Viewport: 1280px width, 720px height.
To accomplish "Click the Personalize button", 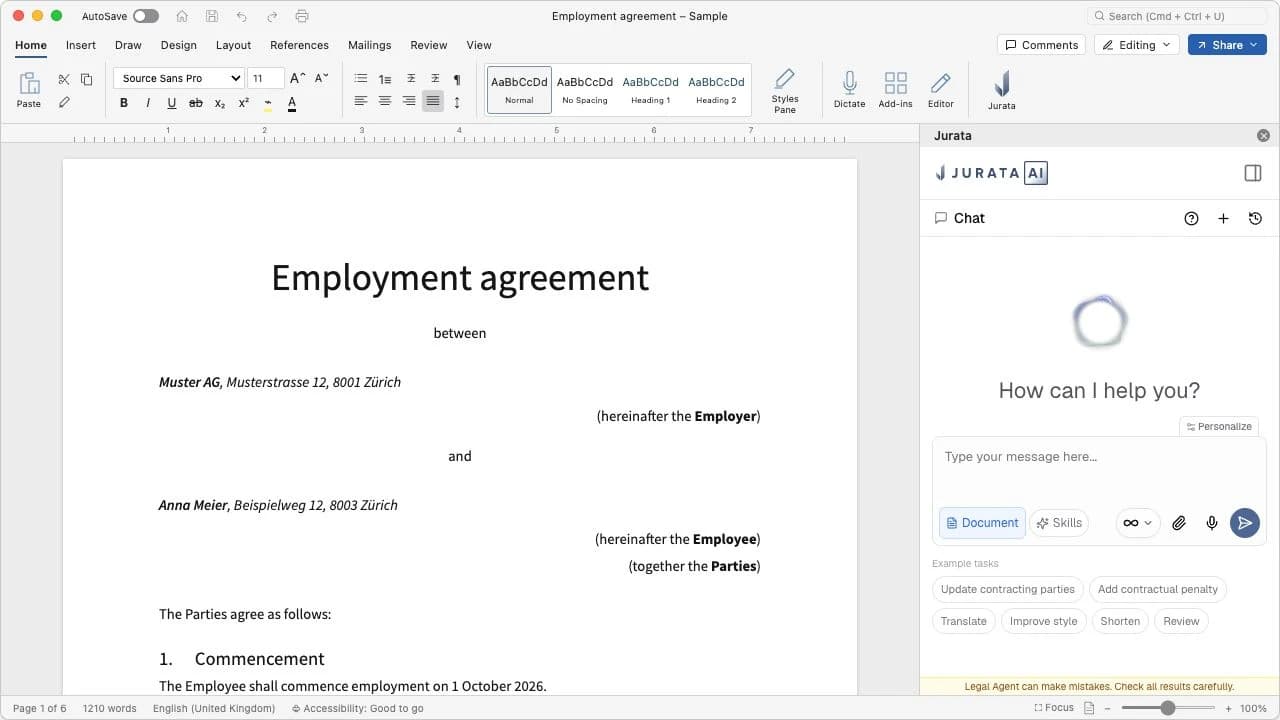I will click(x=1218, y=426).
